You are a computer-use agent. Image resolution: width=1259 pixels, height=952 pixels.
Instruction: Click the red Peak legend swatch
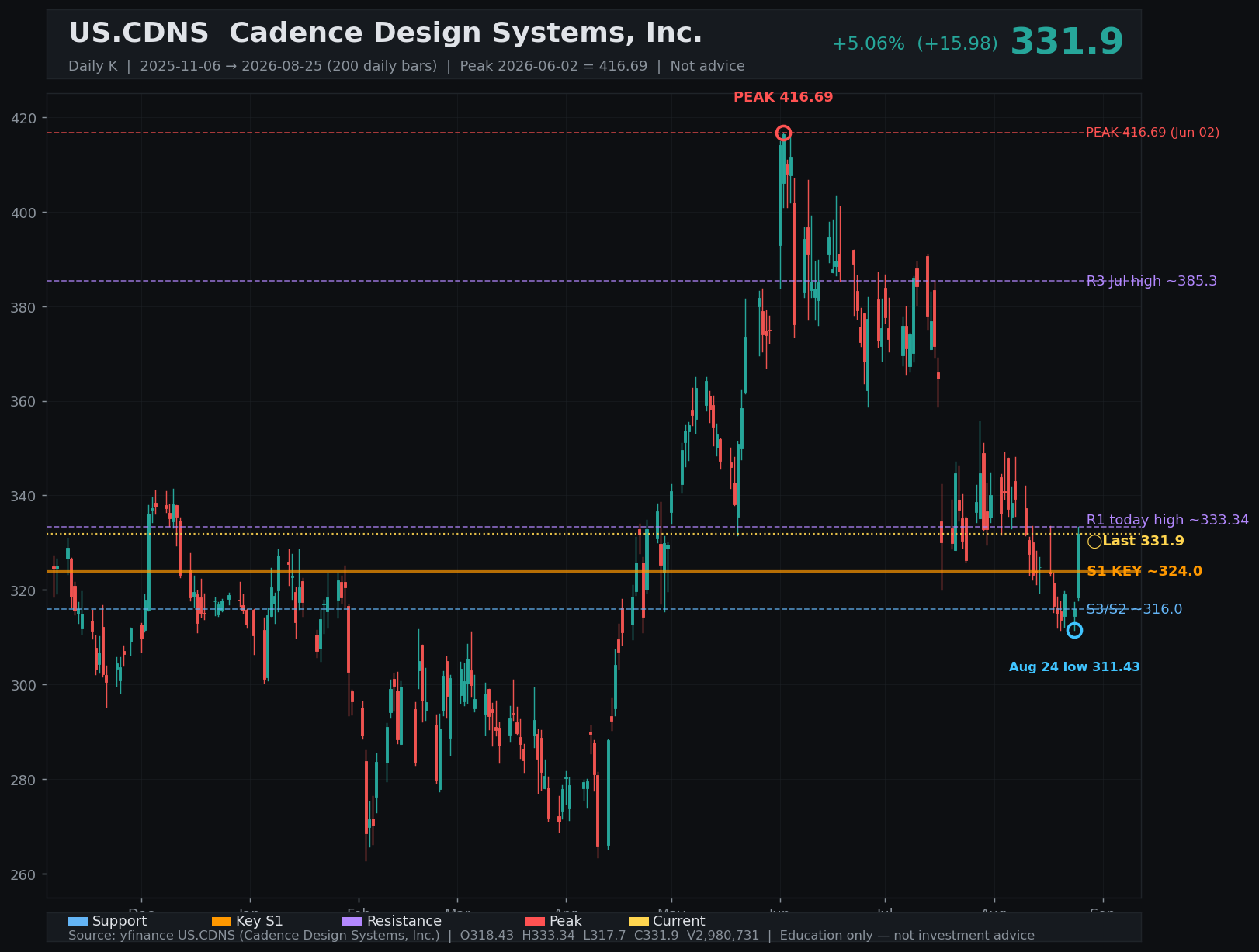click(535, 921)
